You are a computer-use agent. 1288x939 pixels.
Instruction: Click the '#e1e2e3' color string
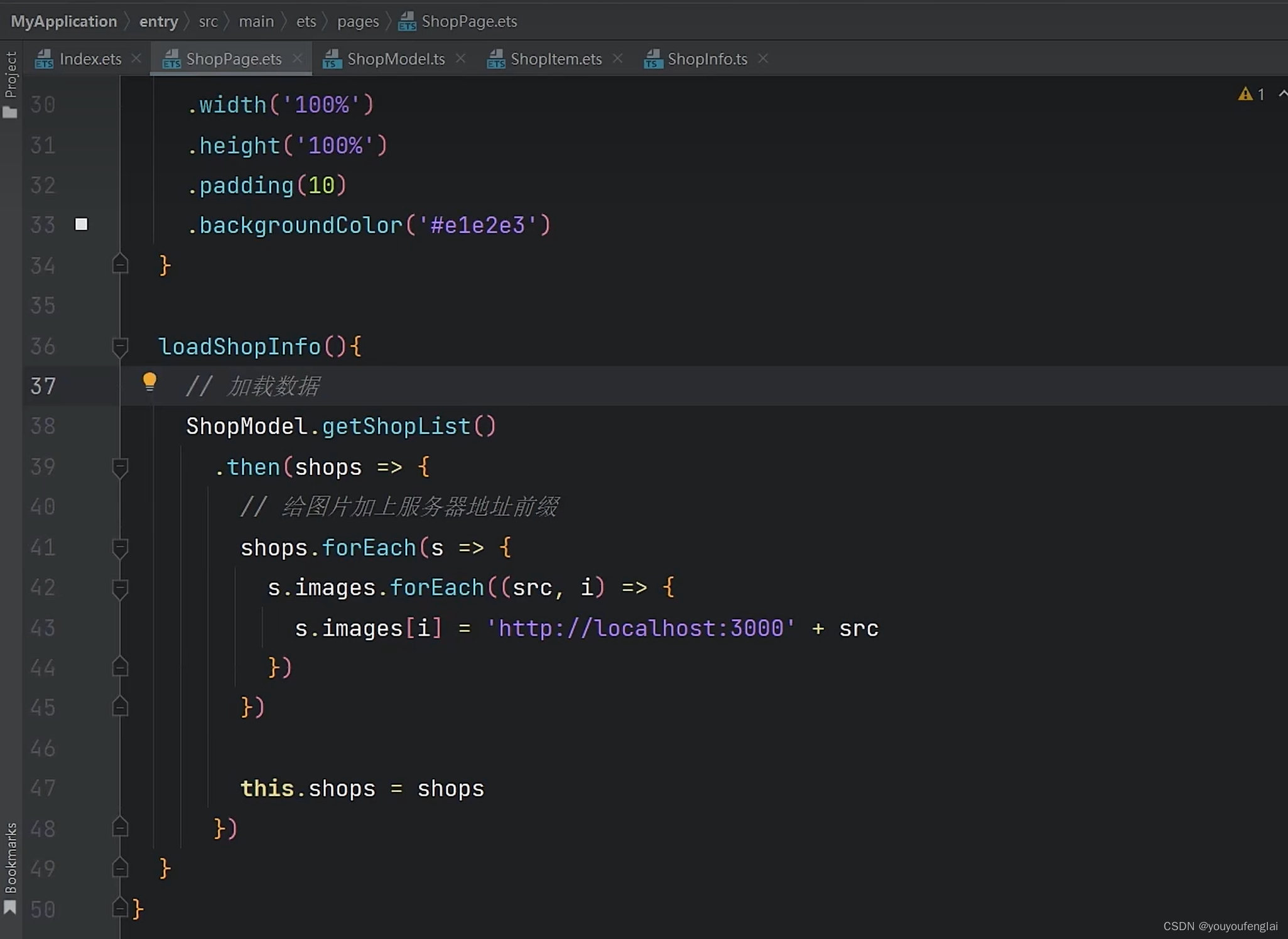point(478,225)
